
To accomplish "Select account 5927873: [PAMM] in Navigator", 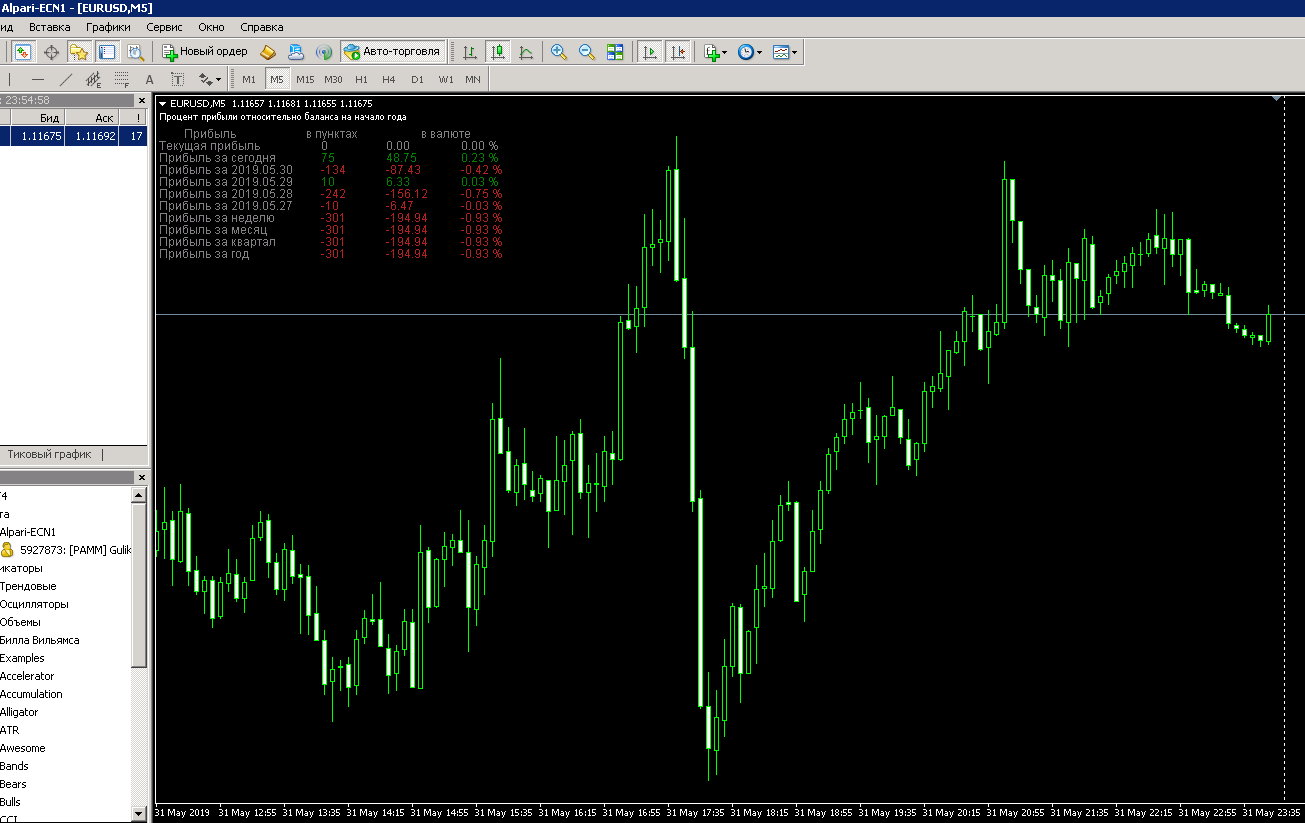I will click(x=66, y=550).
